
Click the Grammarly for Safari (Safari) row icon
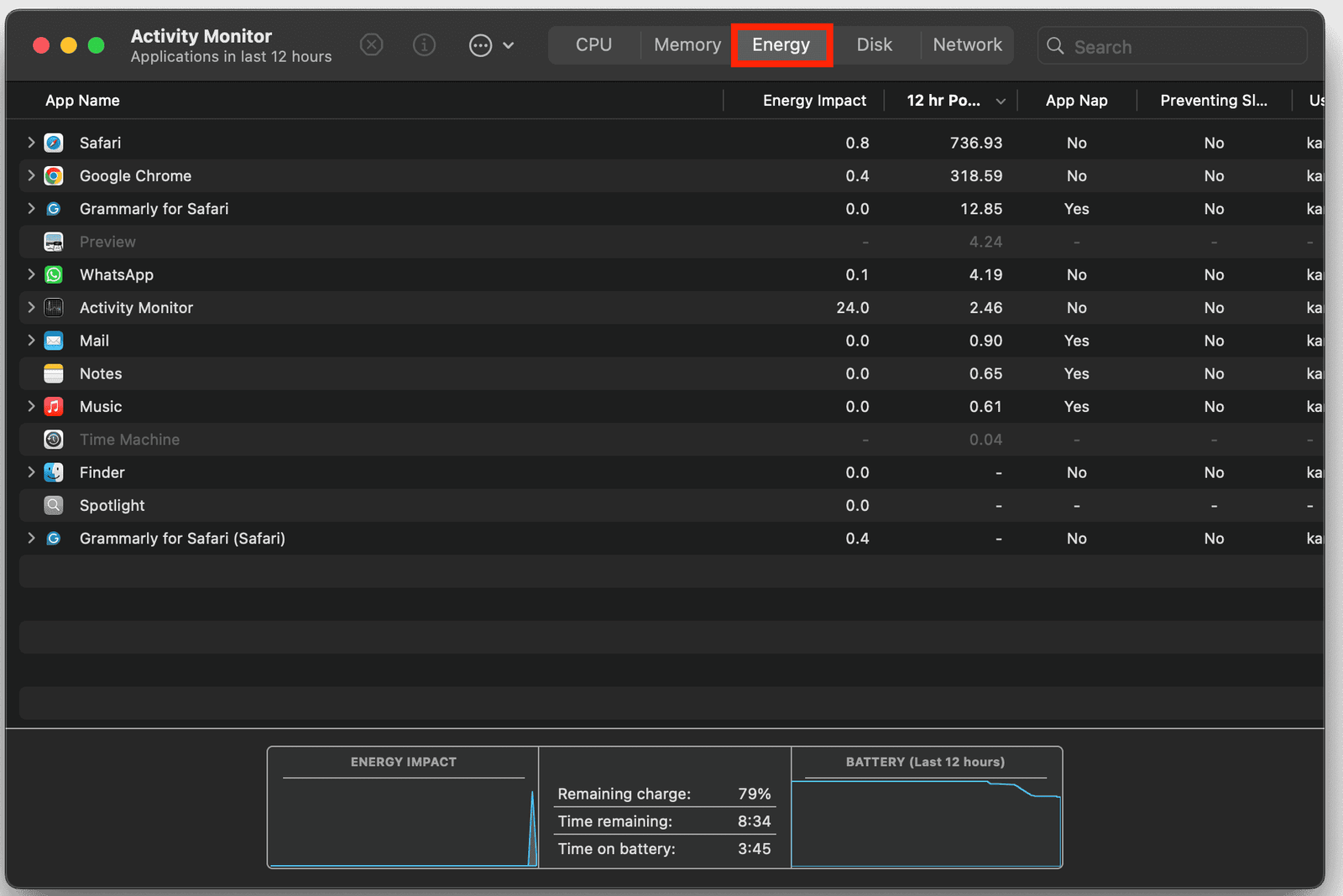54,539
